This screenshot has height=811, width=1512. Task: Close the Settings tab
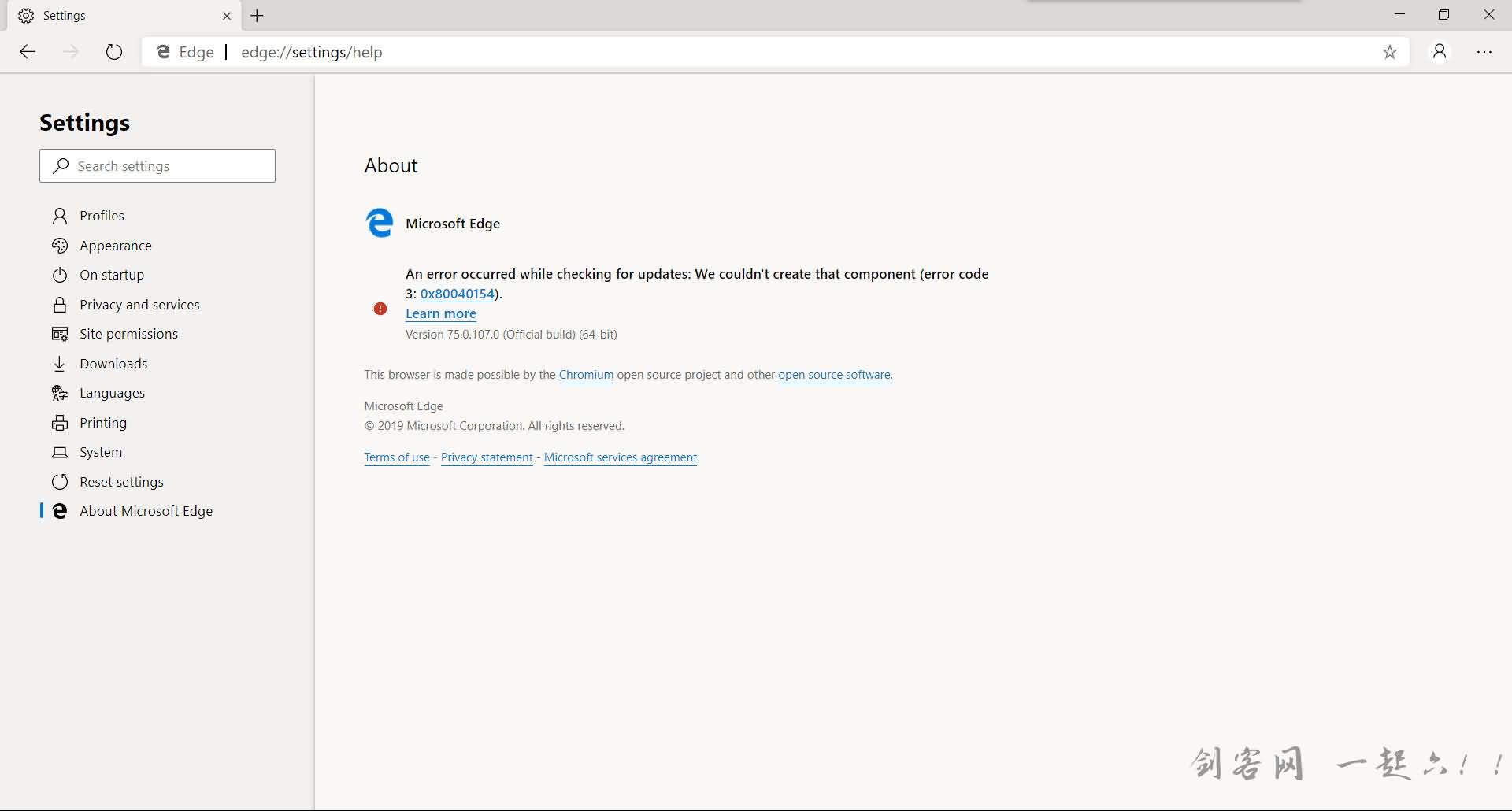(227, 16)
